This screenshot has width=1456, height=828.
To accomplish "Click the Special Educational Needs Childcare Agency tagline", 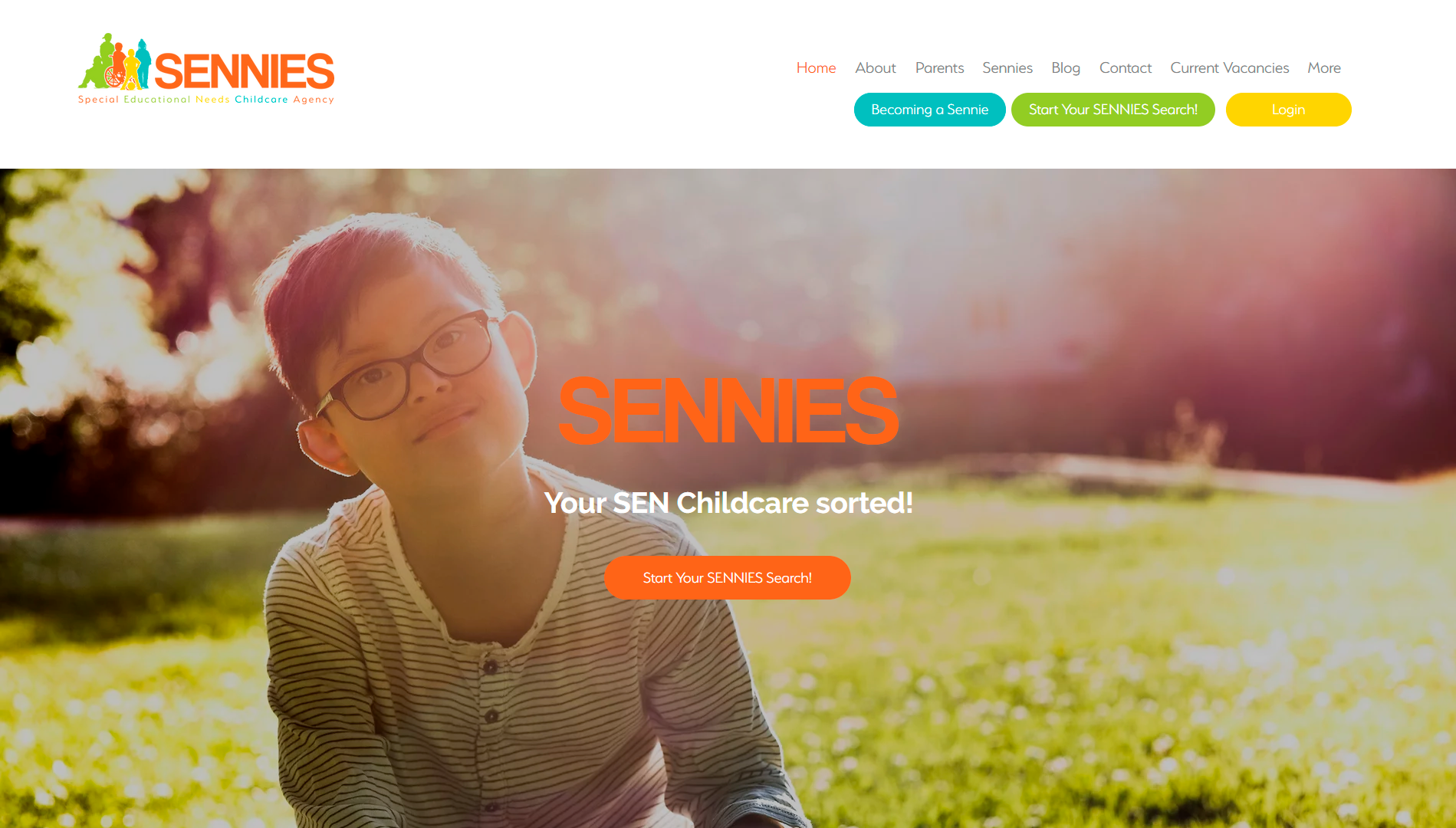I will coord(206,100).
